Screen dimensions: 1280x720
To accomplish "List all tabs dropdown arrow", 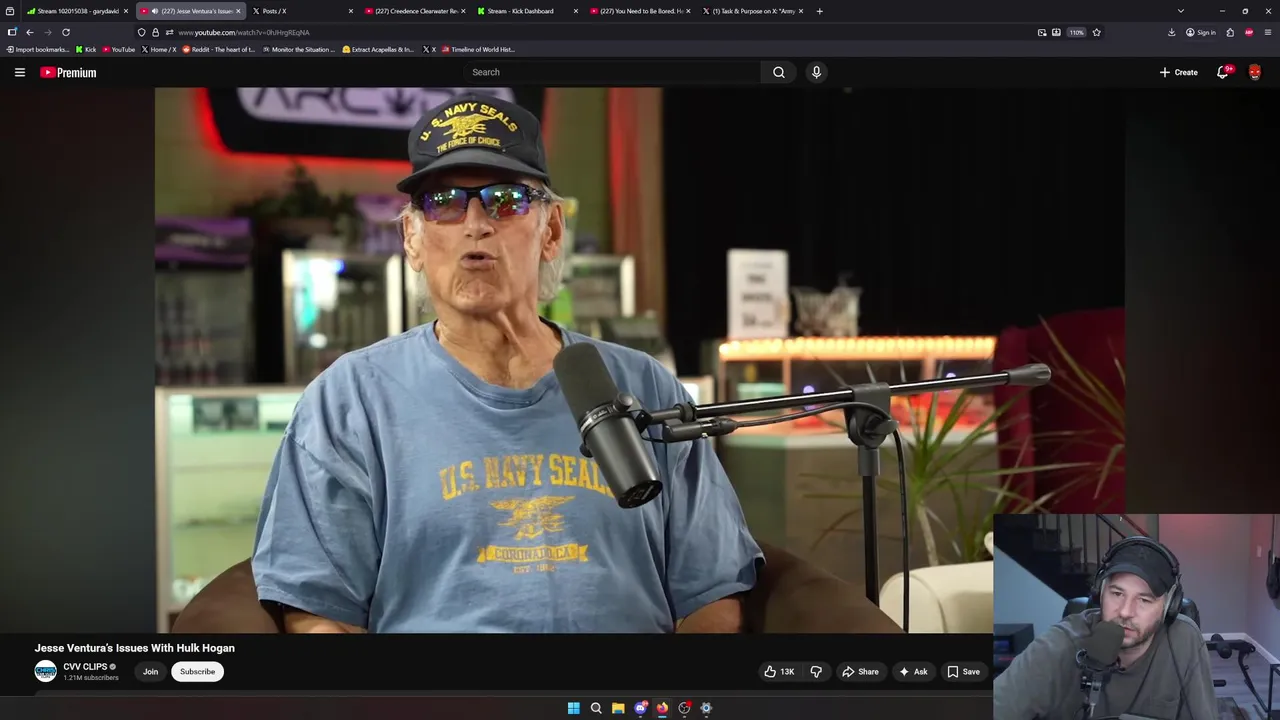I will 1180,11.
